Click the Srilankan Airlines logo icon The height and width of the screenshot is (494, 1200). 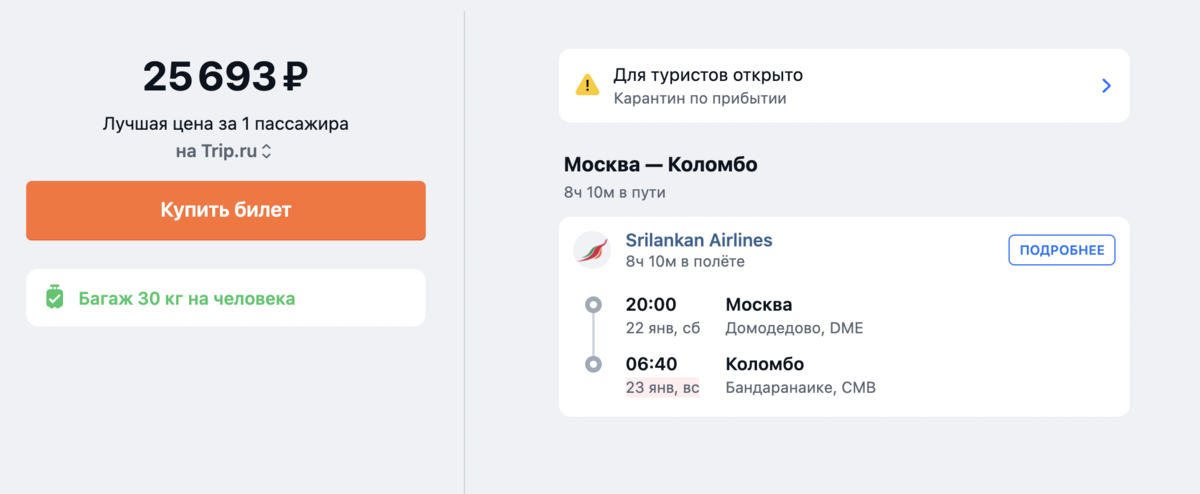tap(592, 249)
